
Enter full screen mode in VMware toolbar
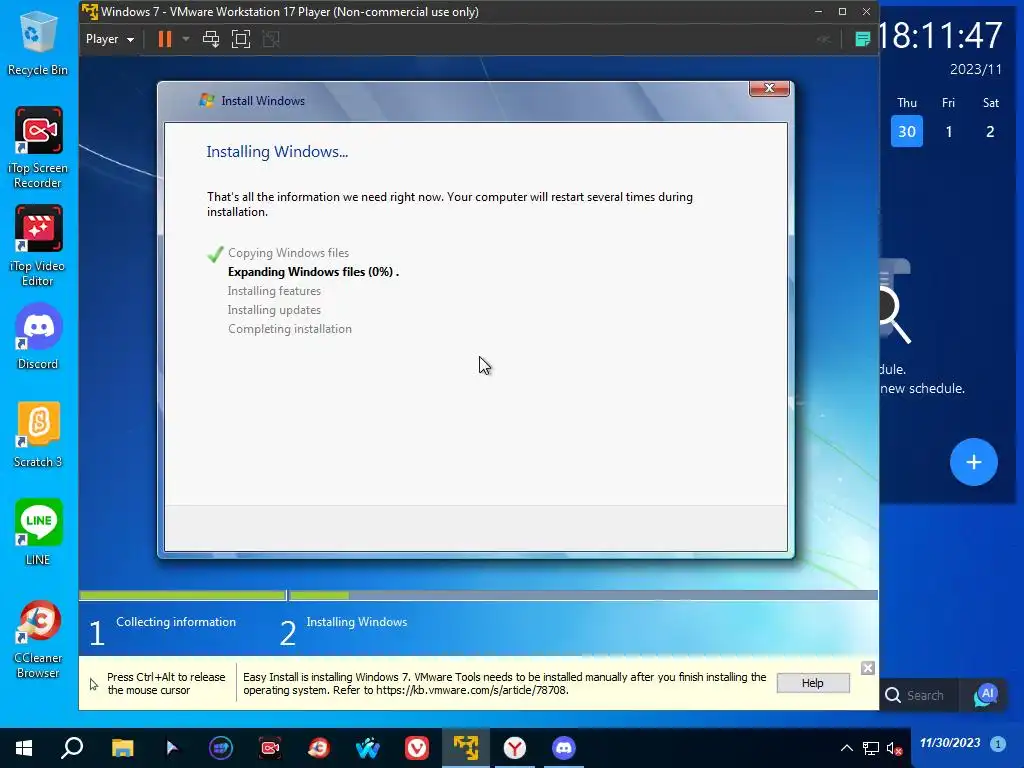(241, 39)
